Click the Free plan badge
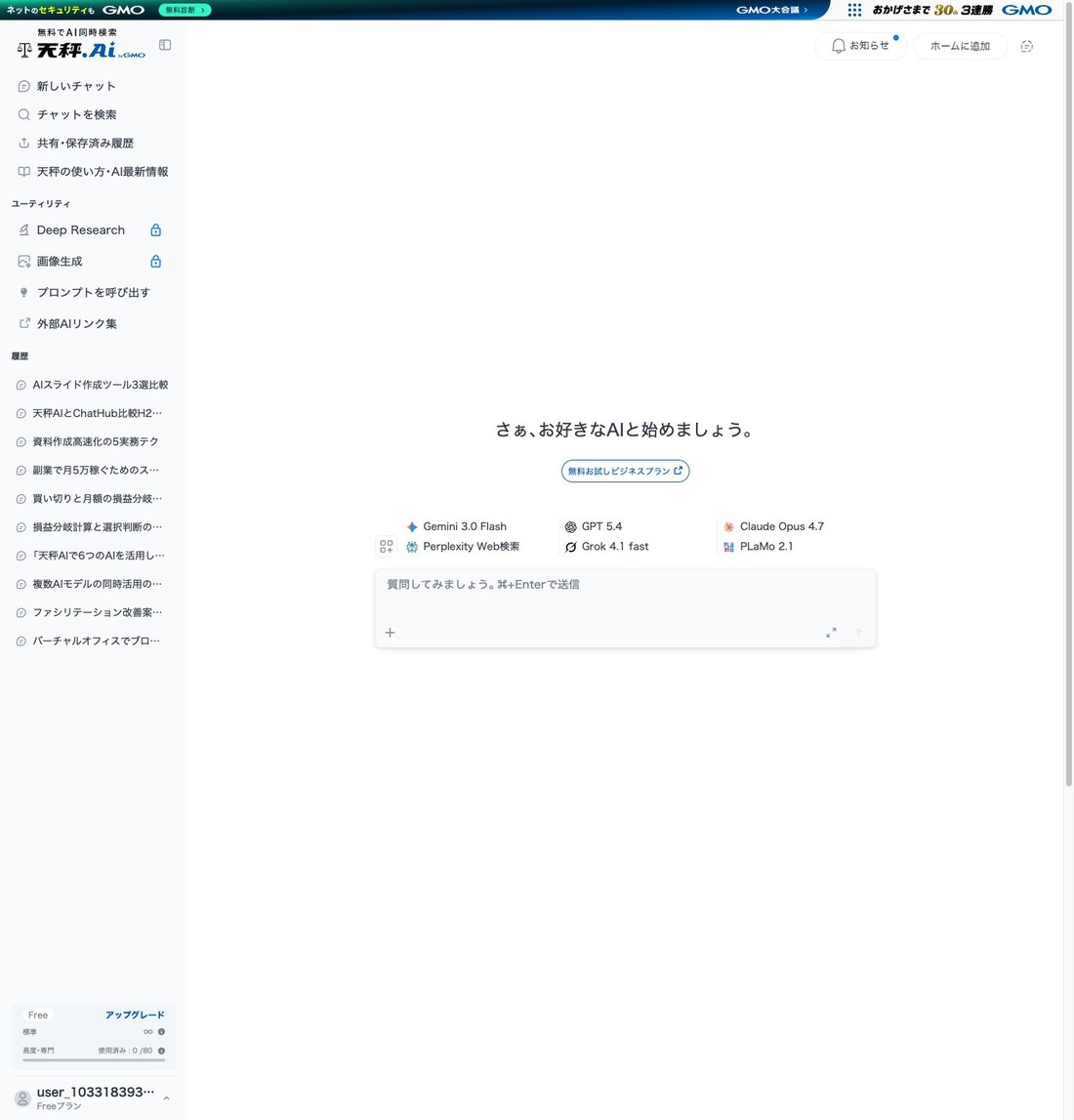This screenshot has height=1120, width=1074. click(38, 1015)
